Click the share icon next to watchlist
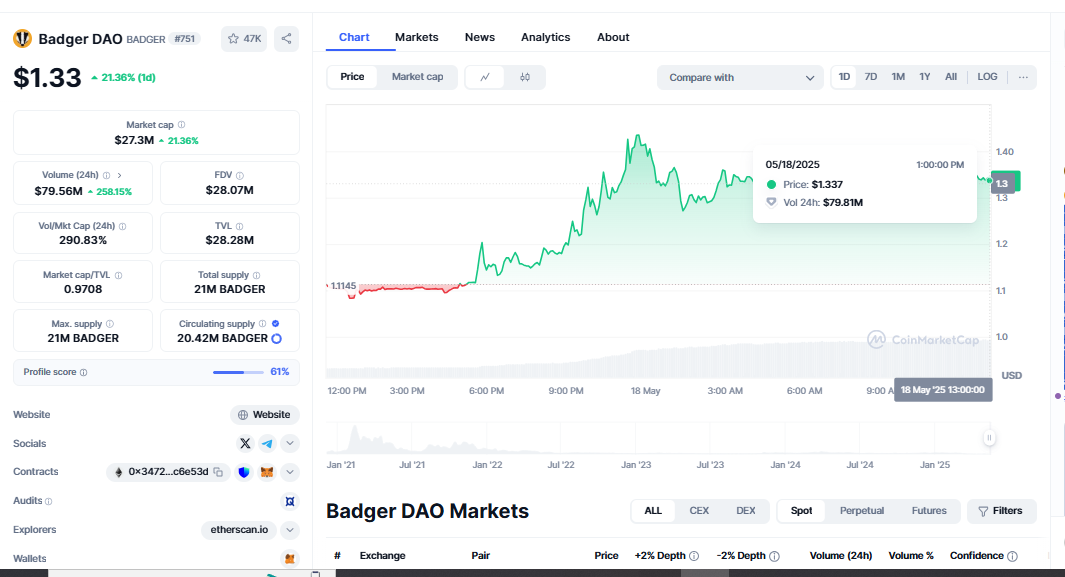The width and height of the screenshot is (1065, 577). [287, 39]
